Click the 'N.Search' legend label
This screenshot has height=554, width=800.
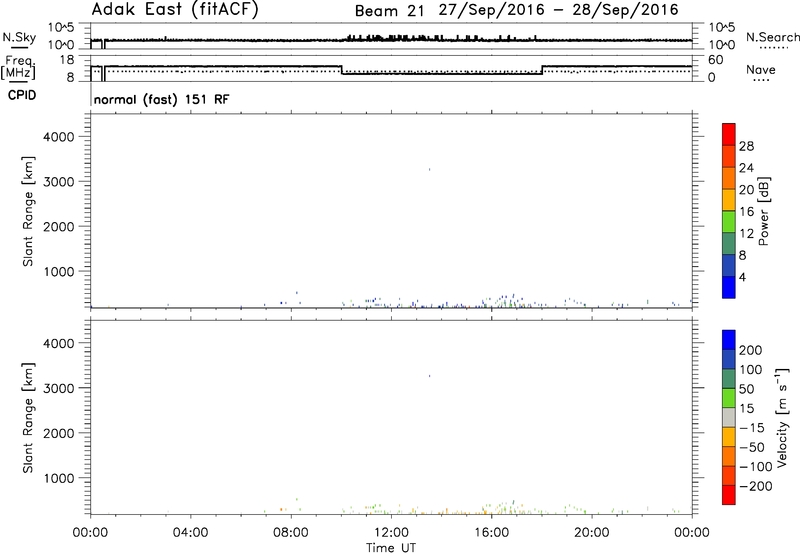772,37
